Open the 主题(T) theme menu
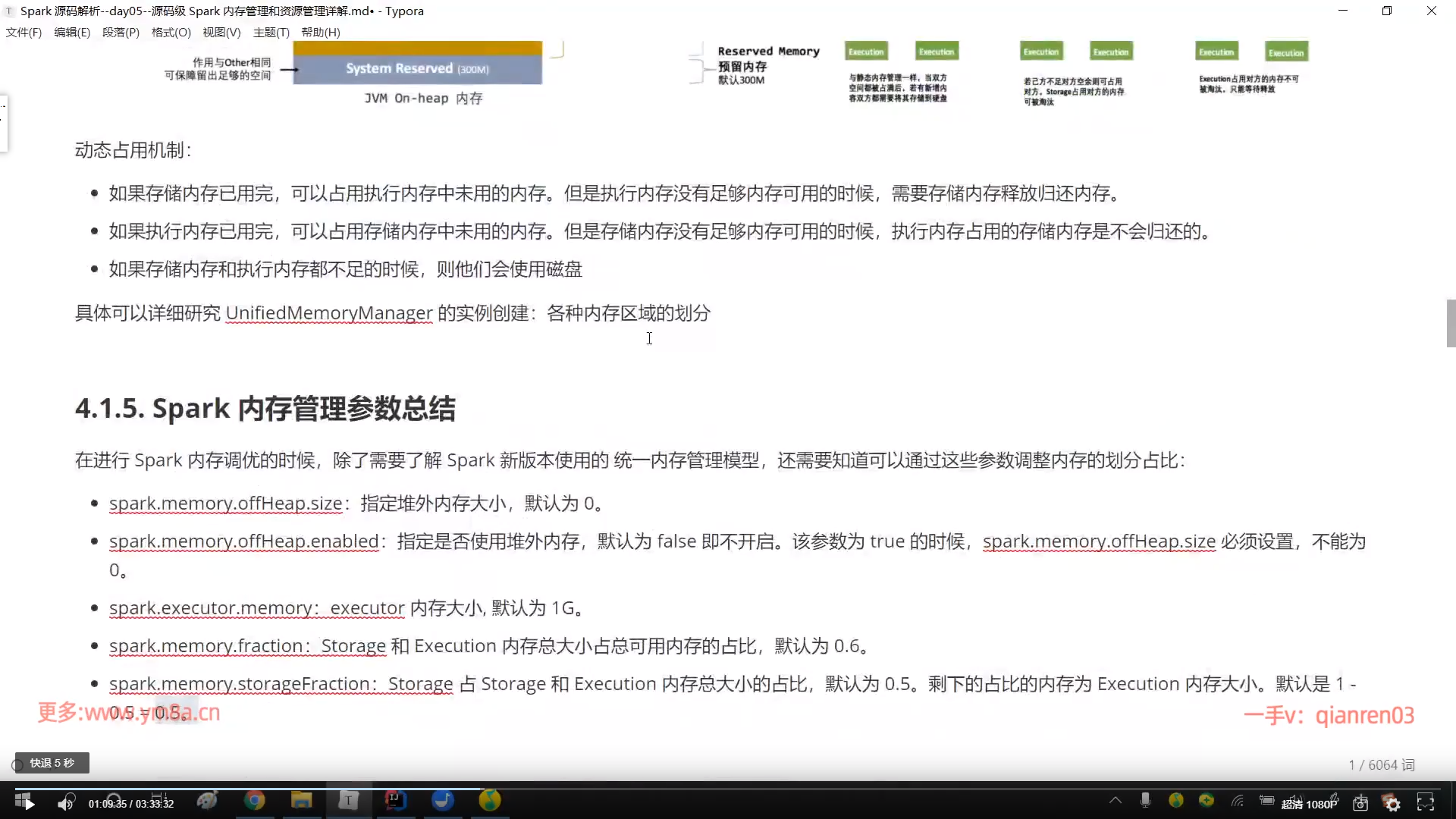 point(271,33)
